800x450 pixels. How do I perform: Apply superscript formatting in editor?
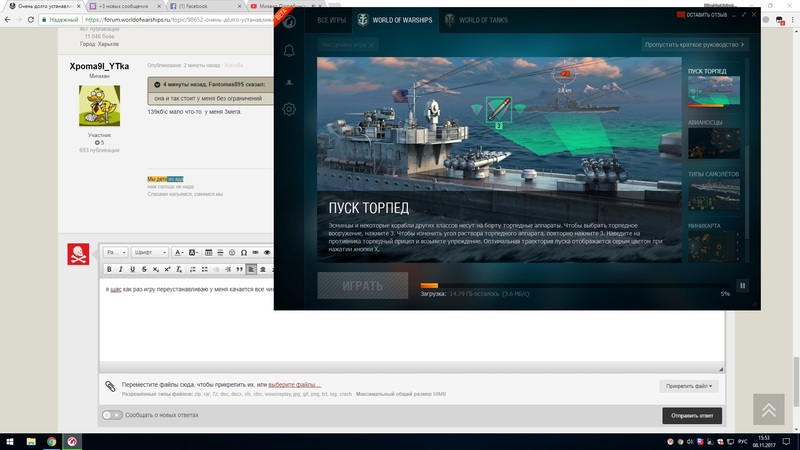pos(167,269)
